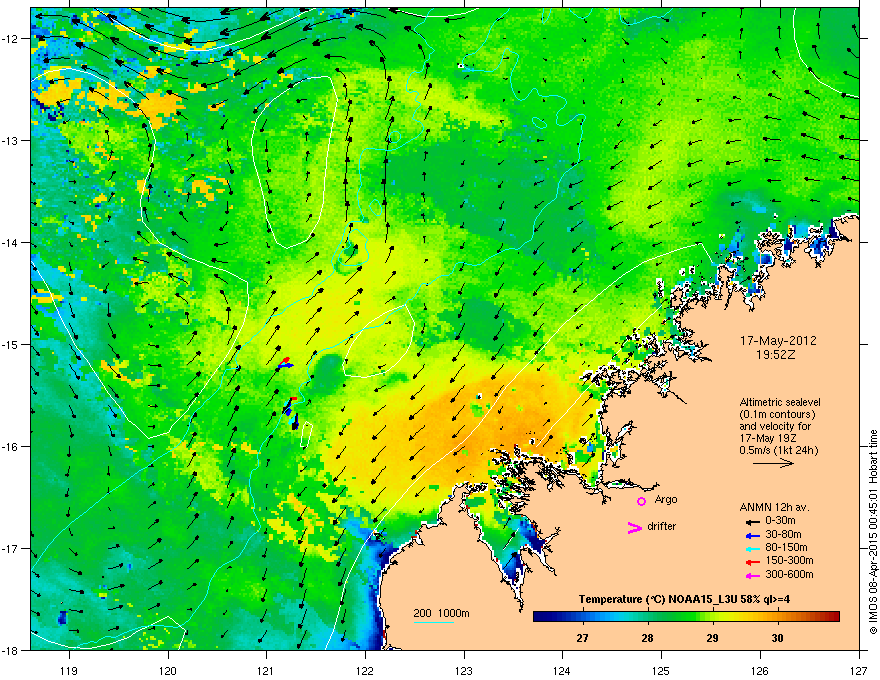Click the IMOS copyright vertical text
The image size is (880, 680).
click(873, 532)
